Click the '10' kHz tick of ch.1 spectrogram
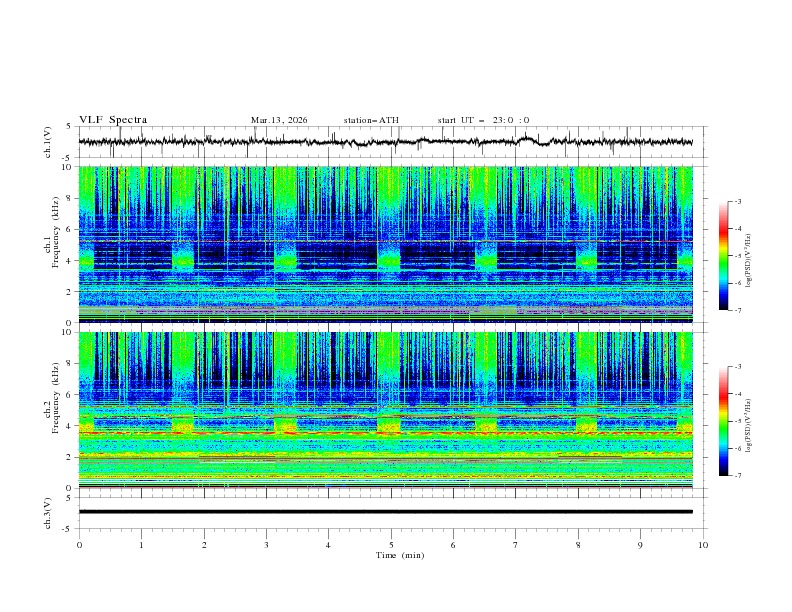792x612 pixels. 68,167
